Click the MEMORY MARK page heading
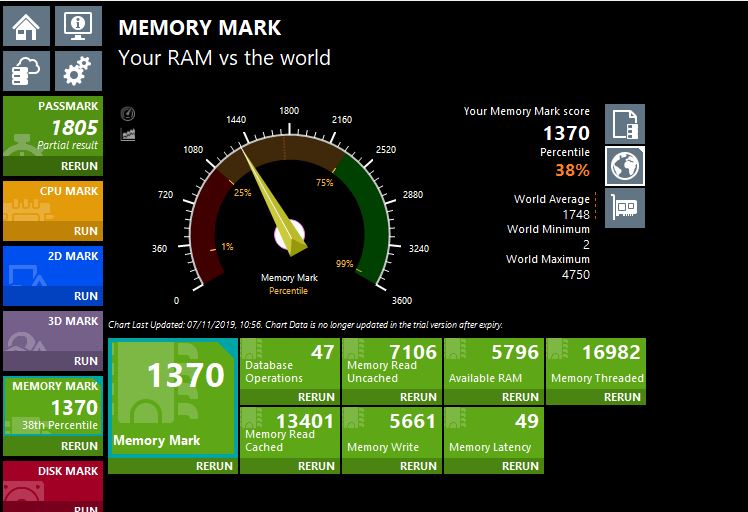 click(x=199, y=28)
